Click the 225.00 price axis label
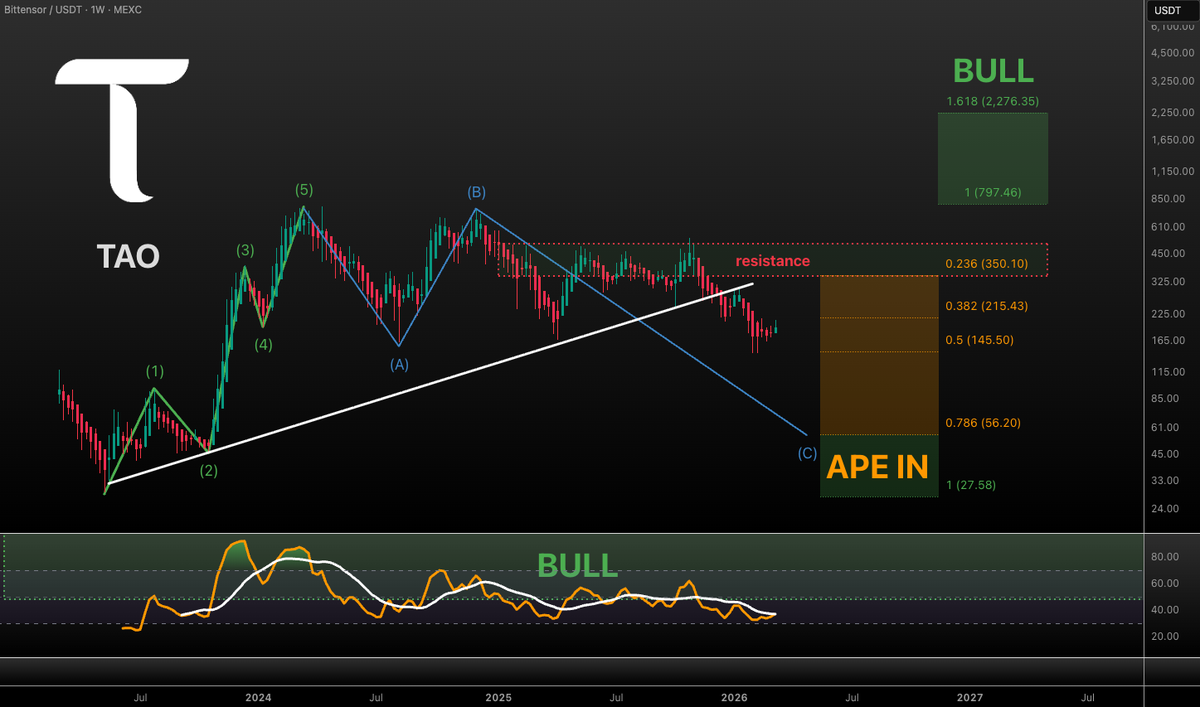Image resolution: width=1200 pixels, height=707 pixels. (1170, 314)
